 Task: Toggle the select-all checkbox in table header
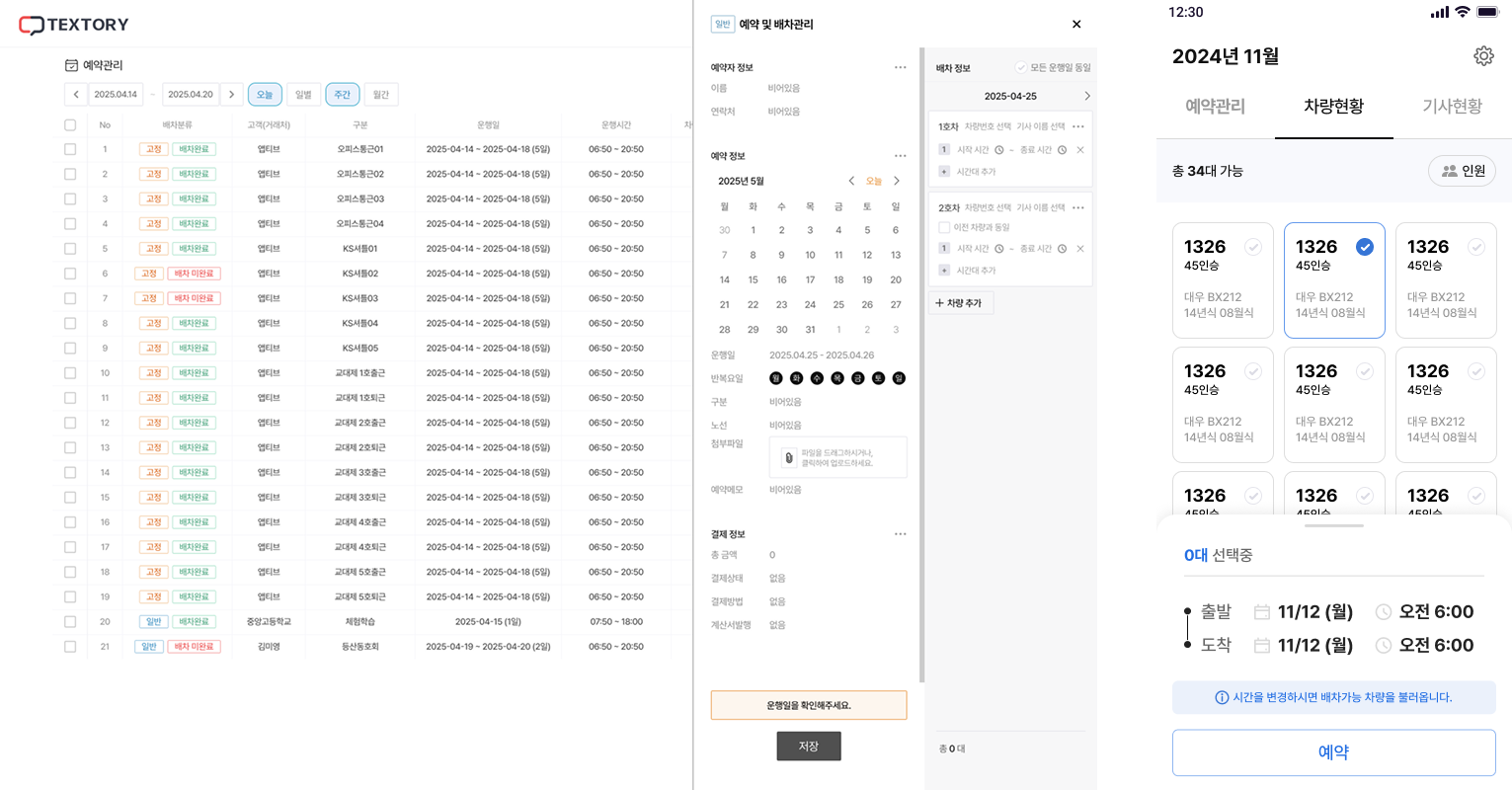tap(70, 125)
